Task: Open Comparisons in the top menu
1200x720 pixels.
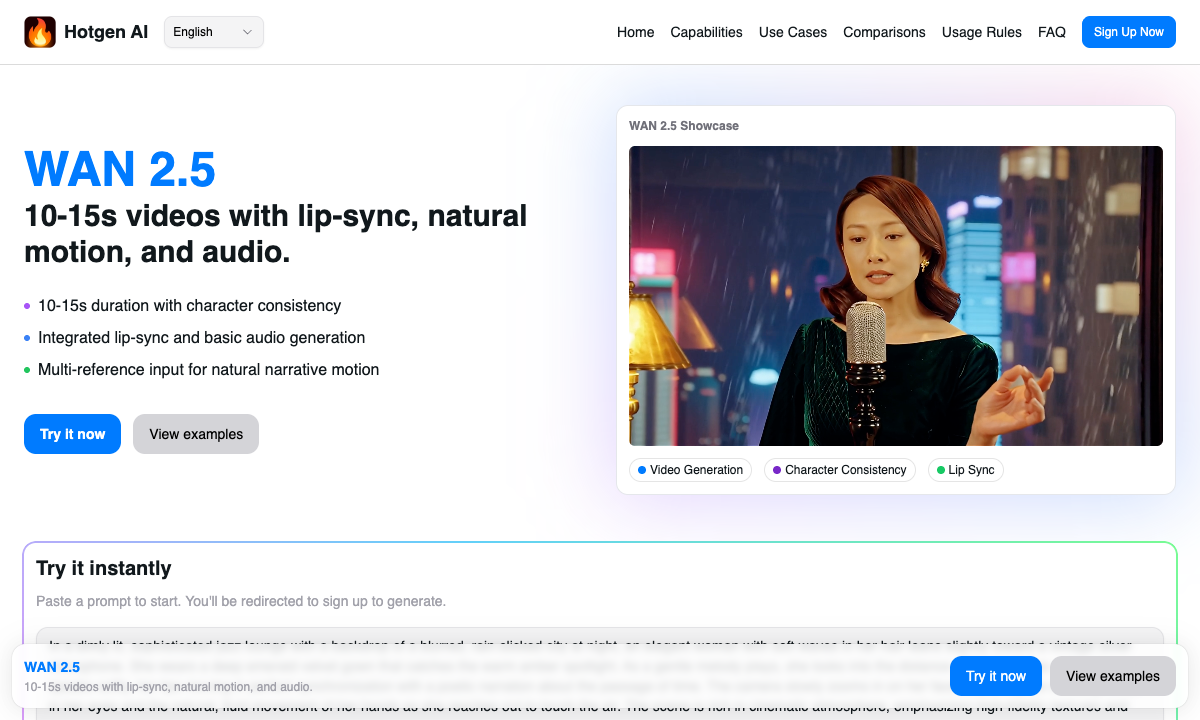Action: (x=884, y=32)
